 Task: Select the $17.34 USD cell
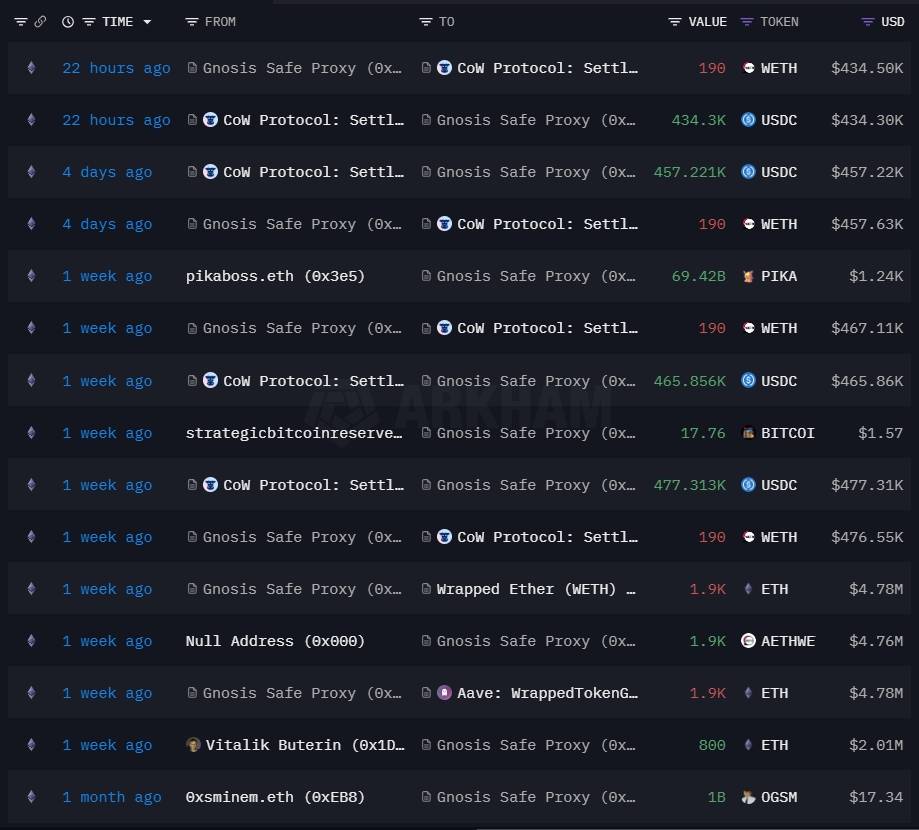[x=876, y=797]
